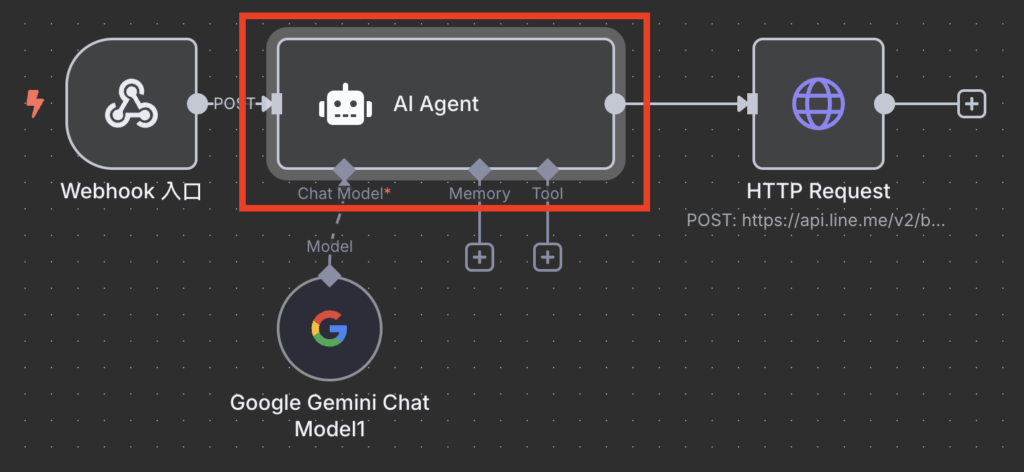
Task: Add a Tool sub-node with plus
Action: [547, 257]
